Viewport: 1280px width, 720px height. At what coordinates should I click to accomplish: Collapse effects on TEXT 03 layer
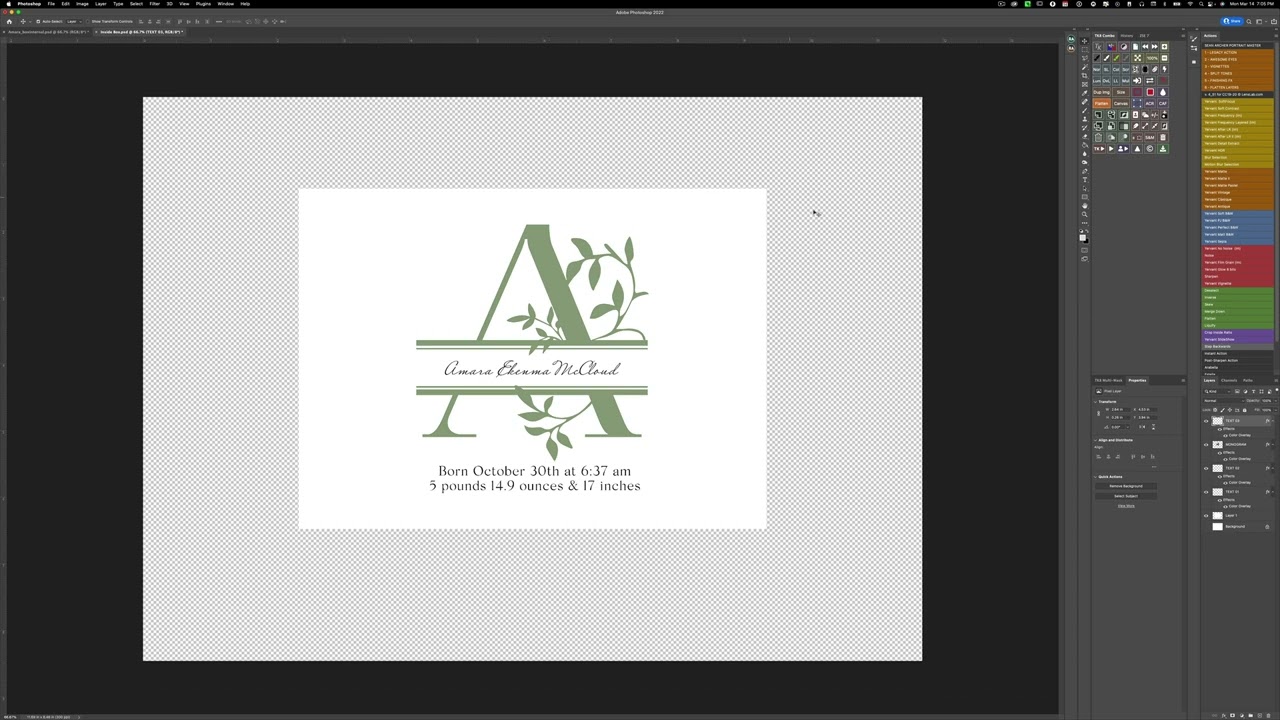click(1273, 421)
